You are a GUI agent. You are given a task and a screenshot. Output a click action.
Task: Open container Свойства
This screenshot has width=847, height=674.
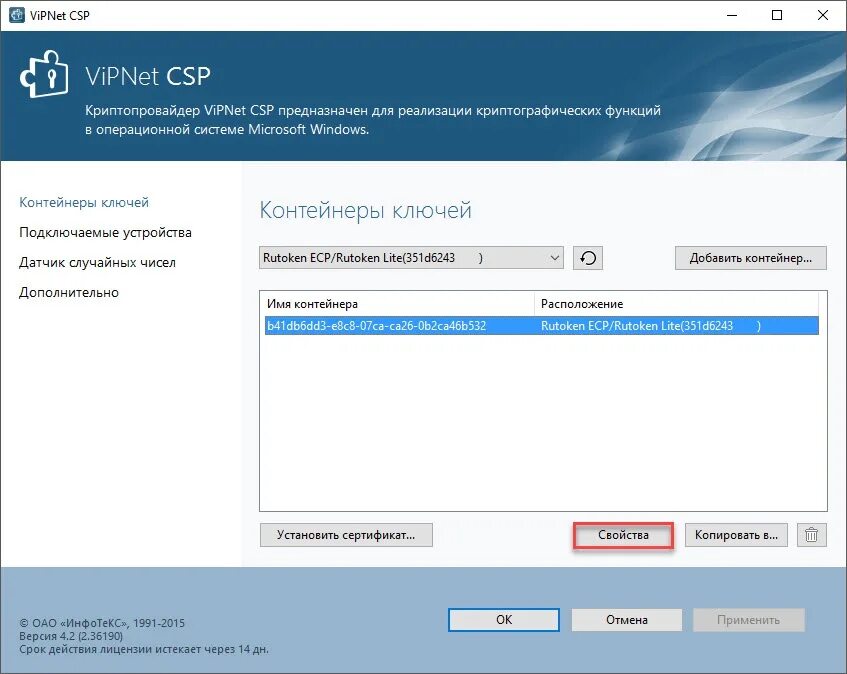(x=623, y=535)
